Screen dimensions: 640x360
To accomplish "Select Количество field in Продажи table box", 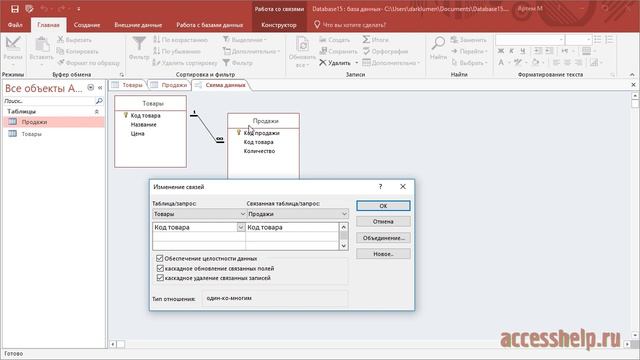I will click(259, 151).
